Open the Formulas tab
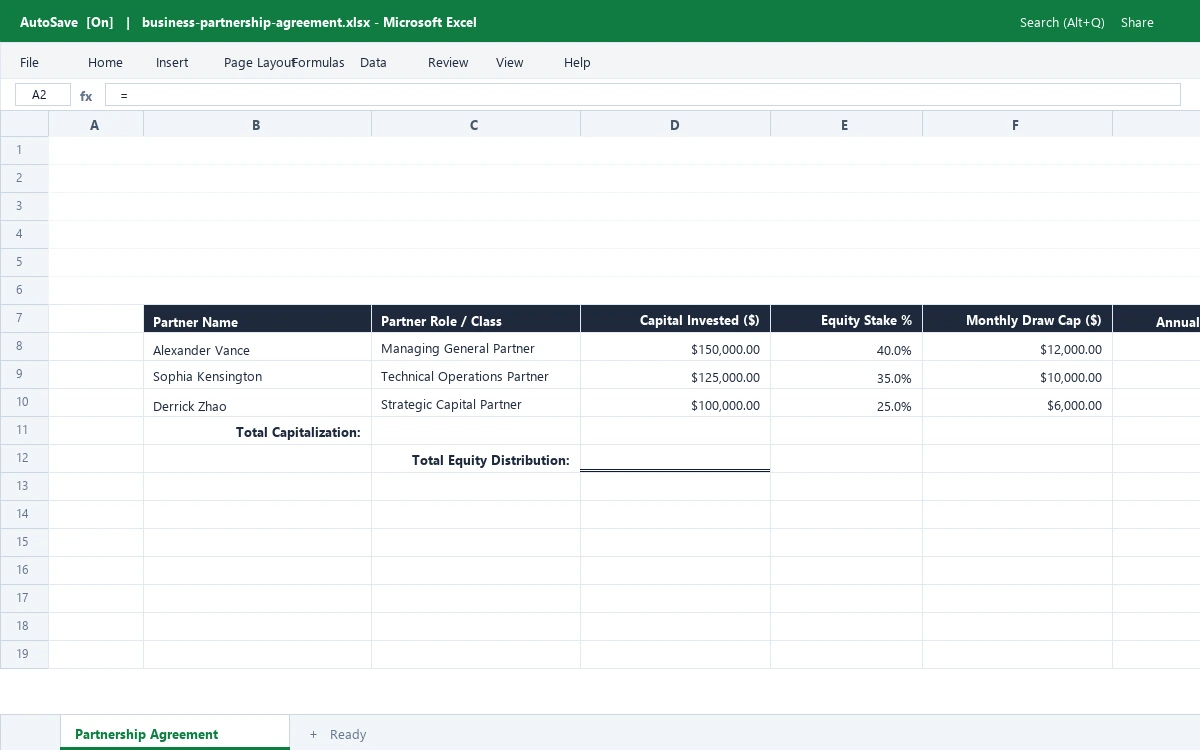 point(318,62)
